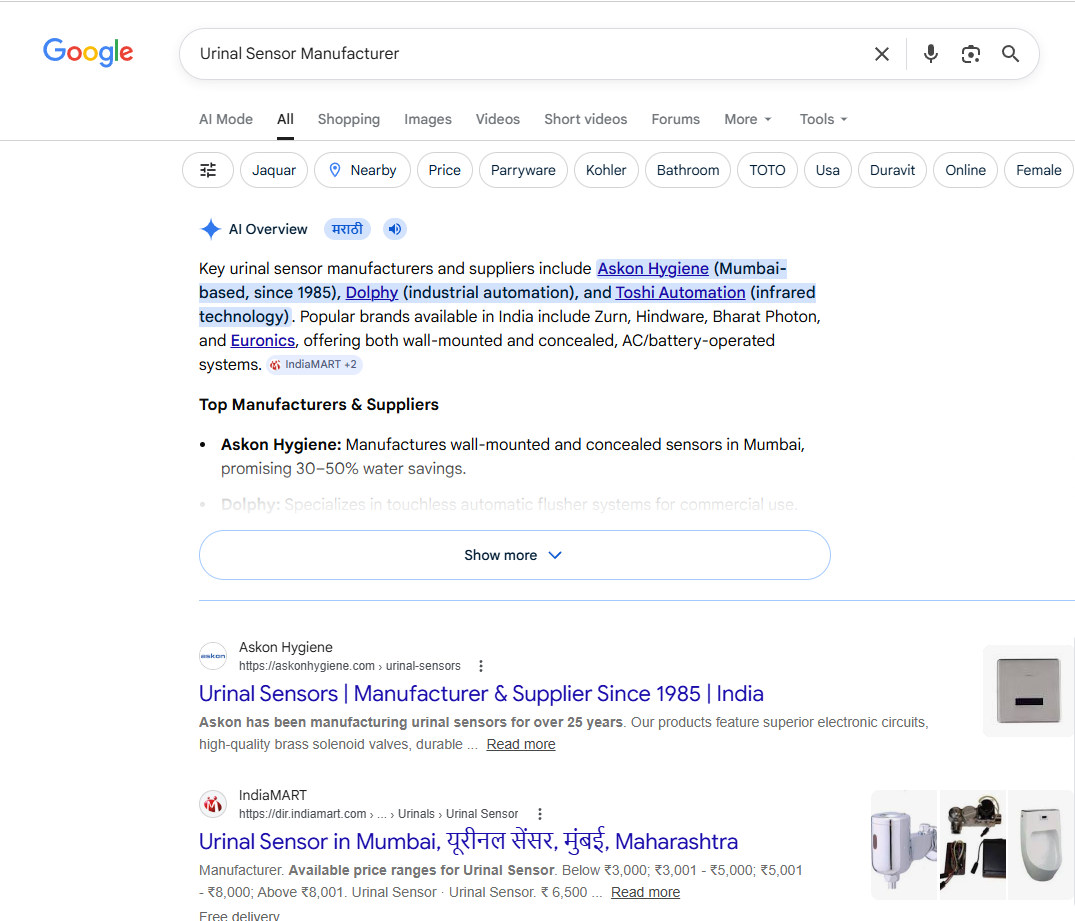Switch to Forums tab
Image resolution: width=1075 pixels, height=921 pixels.
click(x=675, y=119)
